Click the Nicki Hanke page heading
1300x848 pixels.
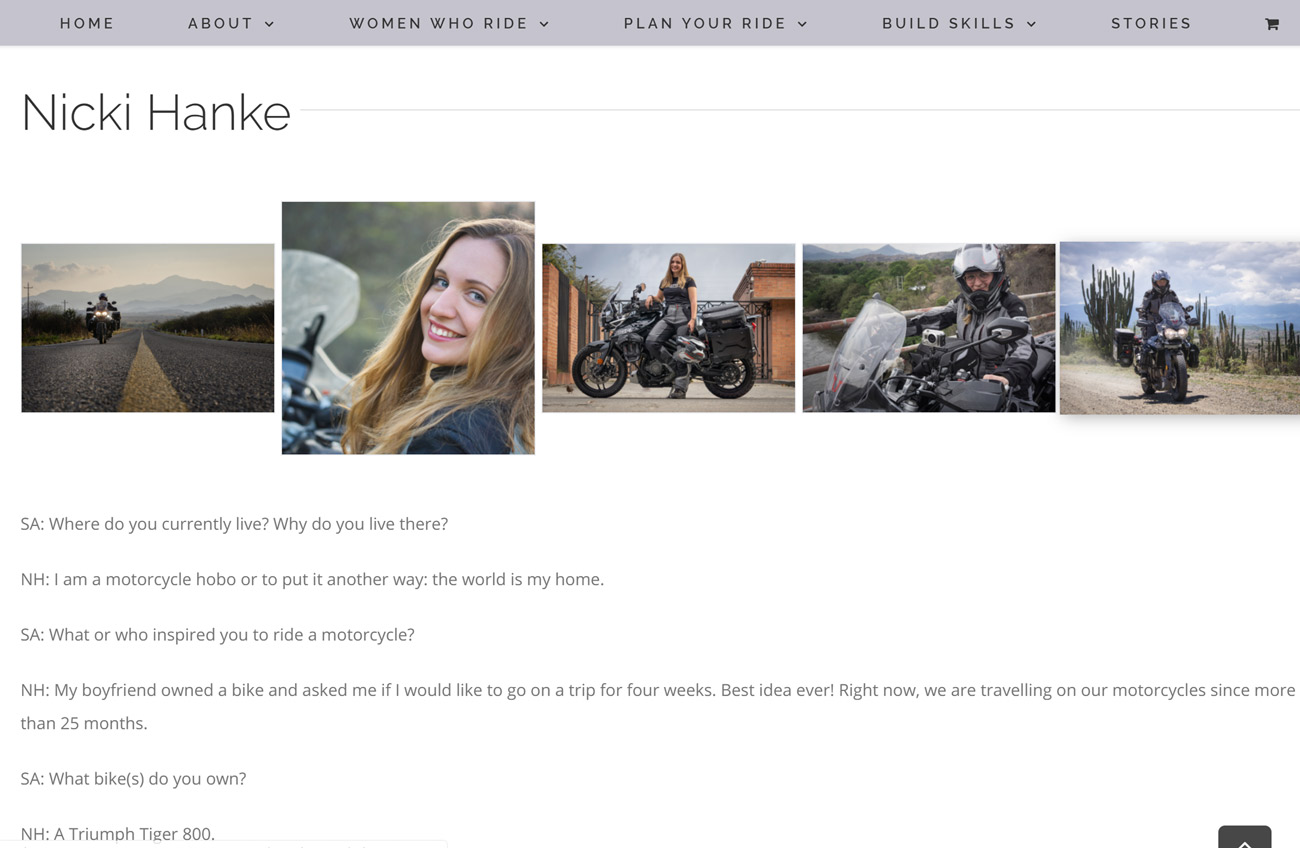(156, 112)
